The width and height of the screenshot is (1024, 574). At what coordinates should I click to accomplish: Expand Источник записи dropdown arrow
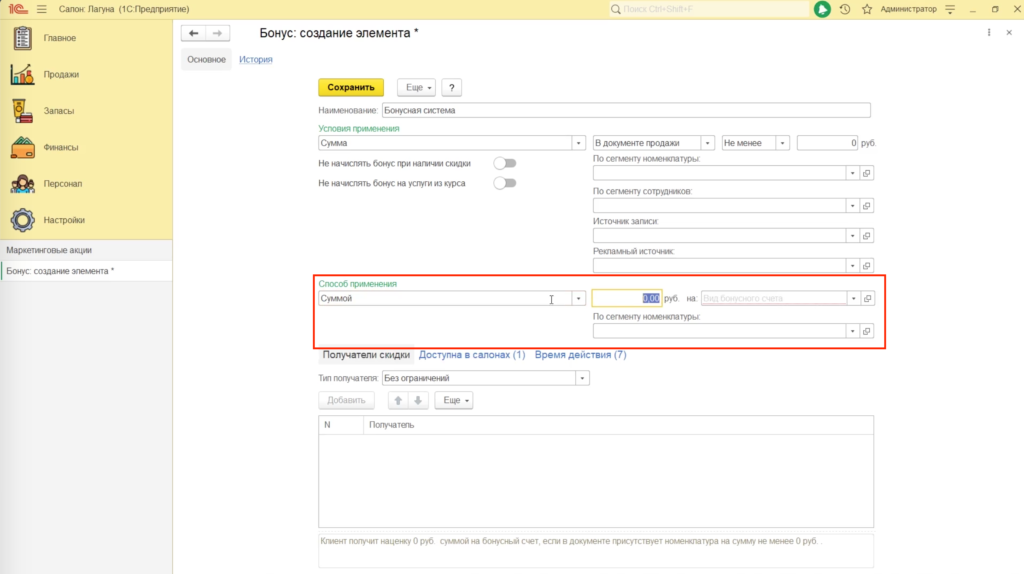852,236
